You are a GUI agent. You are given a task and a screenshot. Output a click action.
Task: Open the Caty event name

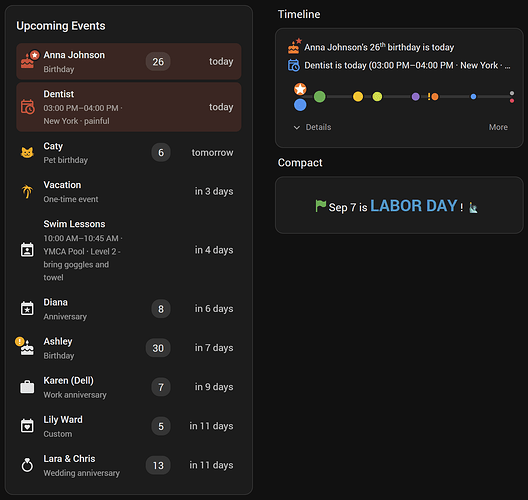tap(53, 146)
